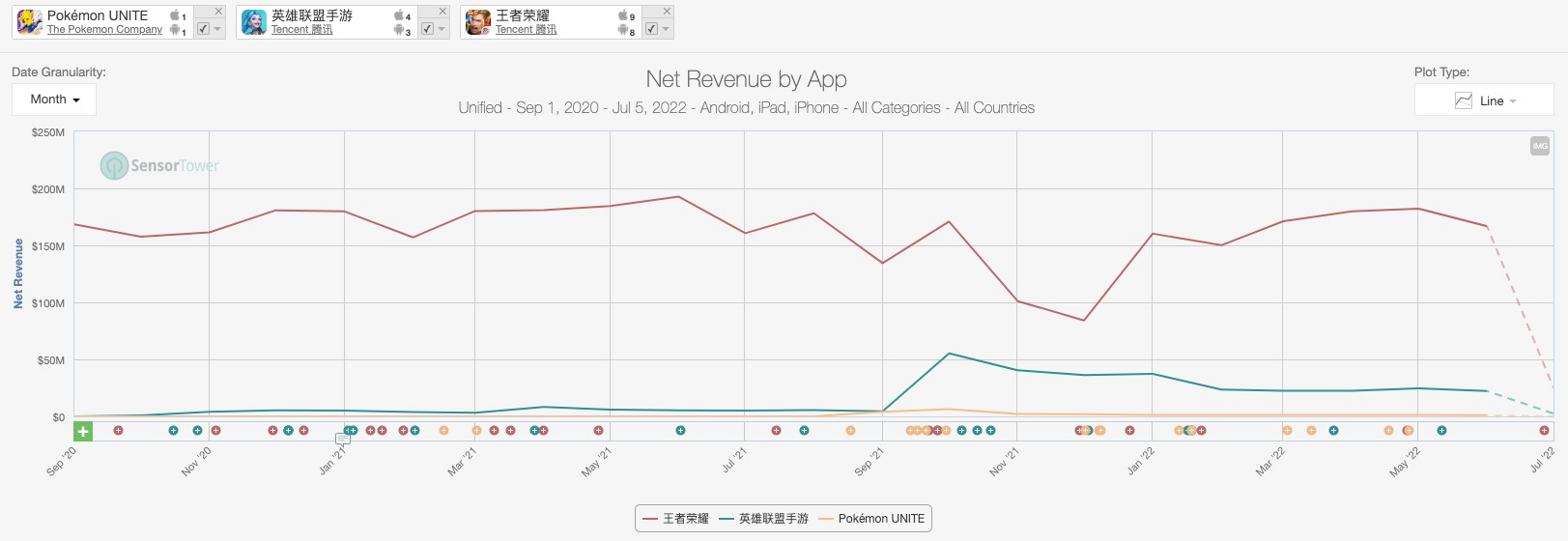Click the Net Revenue by App title
This screenshot has height=541, width=1568.
[746, 79]
